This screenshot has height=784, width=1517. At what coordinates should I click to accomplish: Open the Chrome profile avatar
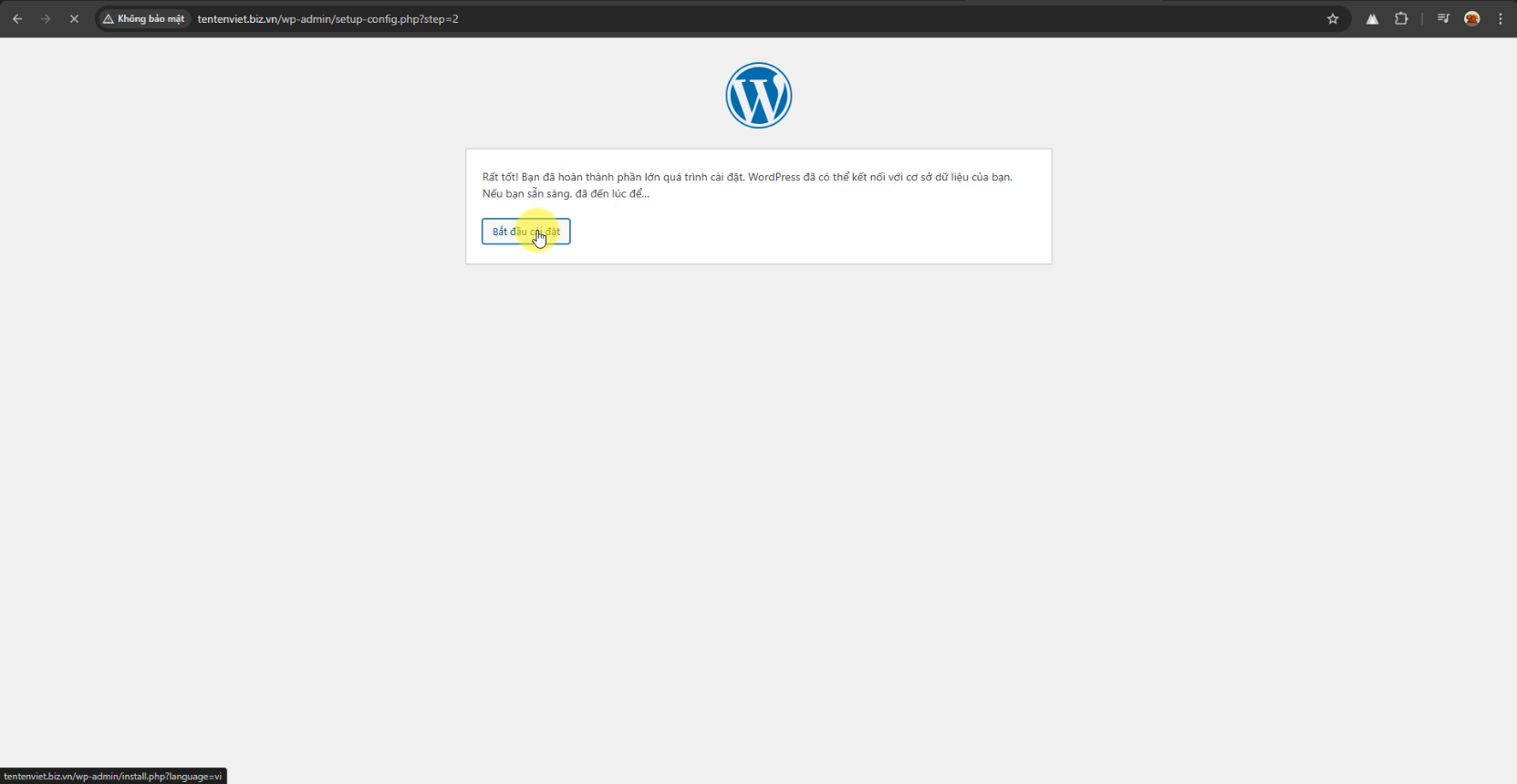(x=1471, y=18)
